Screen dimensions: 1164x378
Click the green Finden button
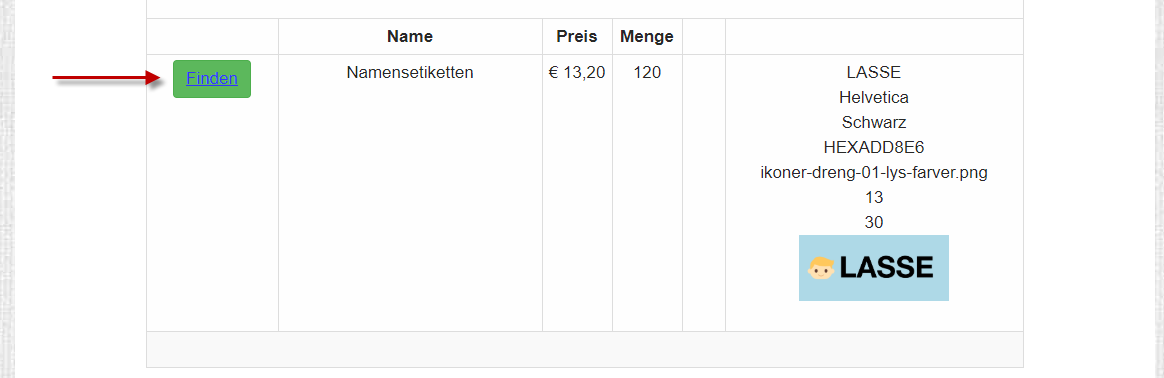(212, 79)
